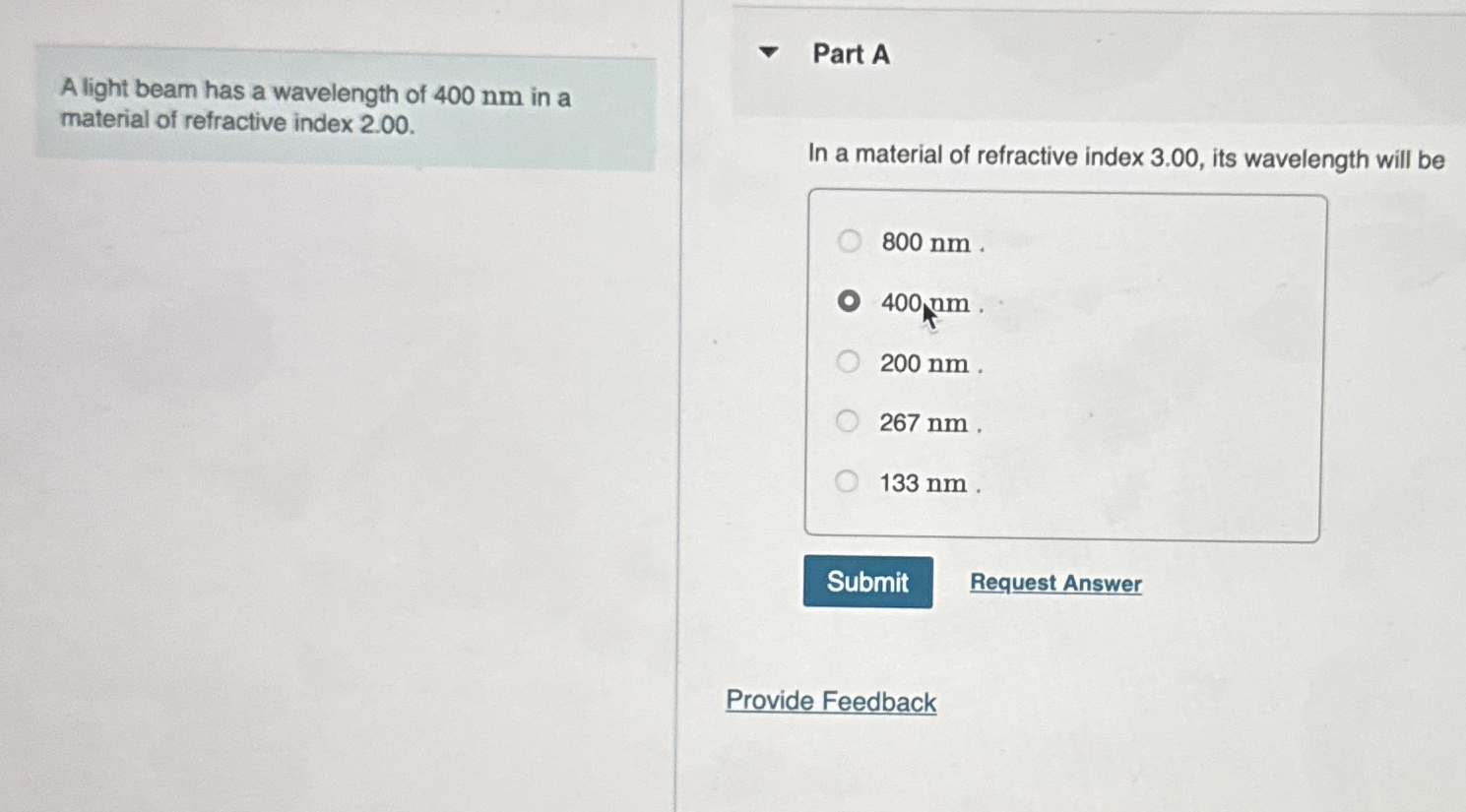The width and height of the screenshot is (1466, 812).
Task: Click the Provide Feedback link
Action: 830,701
